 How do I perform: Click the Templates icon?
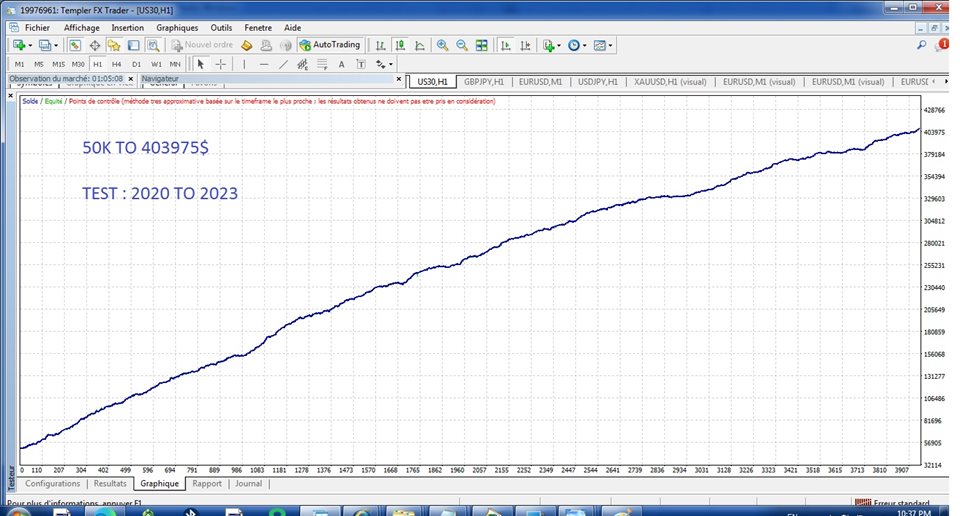[599, 45]
